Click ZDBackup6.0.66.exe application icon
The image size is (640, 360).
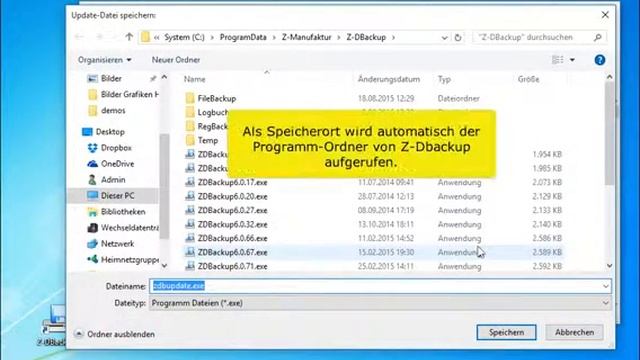190,238
